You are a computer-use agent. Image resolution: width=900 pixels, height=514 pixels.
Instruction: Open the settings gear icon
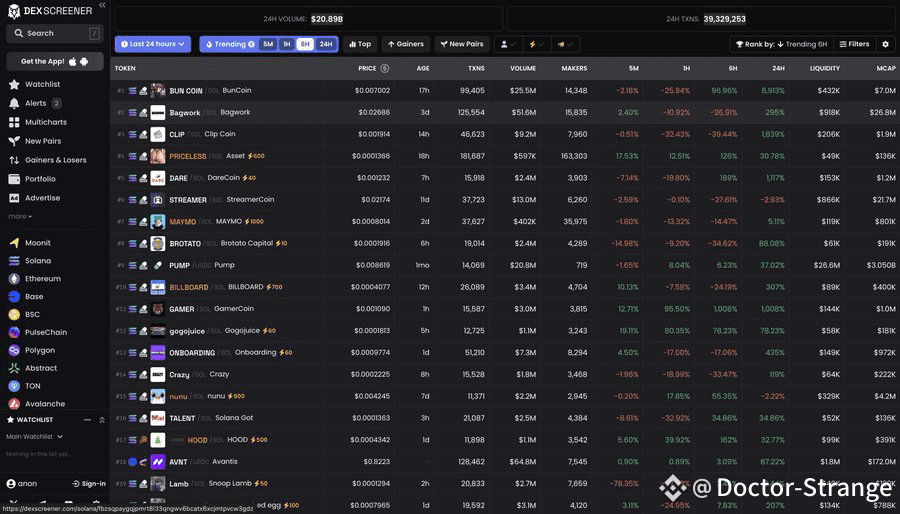[886, 44]
